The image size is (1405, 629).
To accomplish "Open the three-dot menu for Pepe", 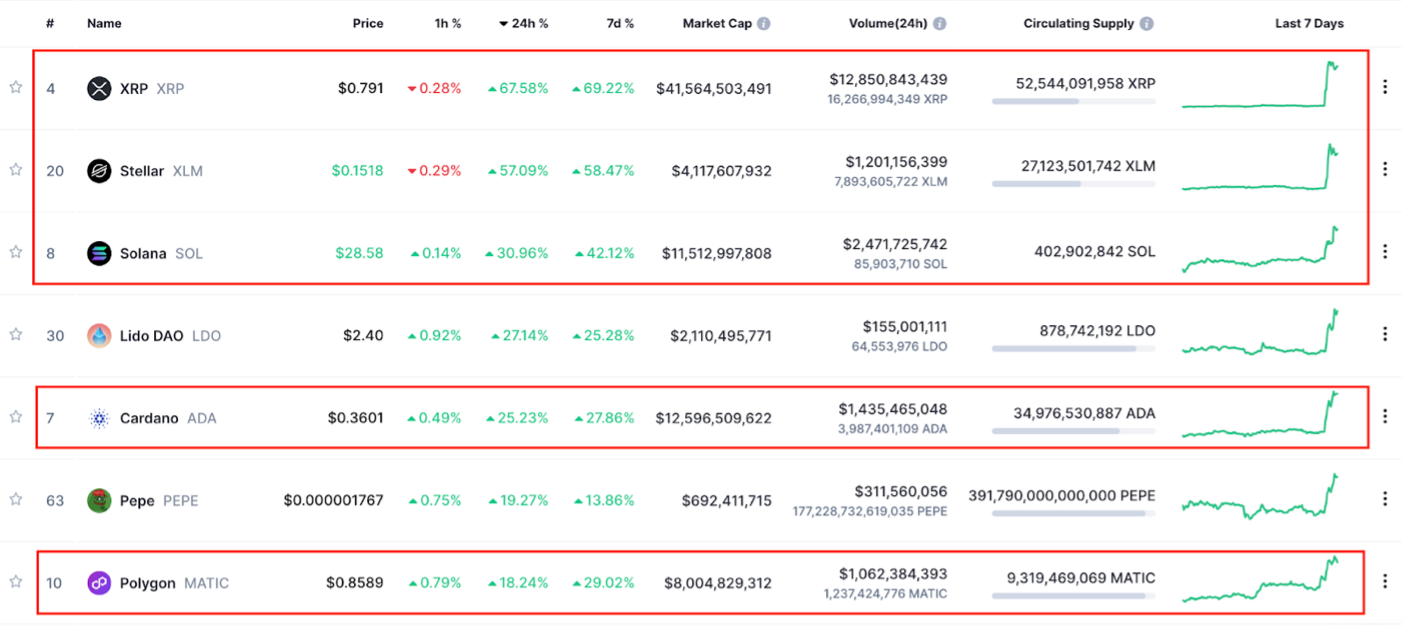I will point(1385,499).
